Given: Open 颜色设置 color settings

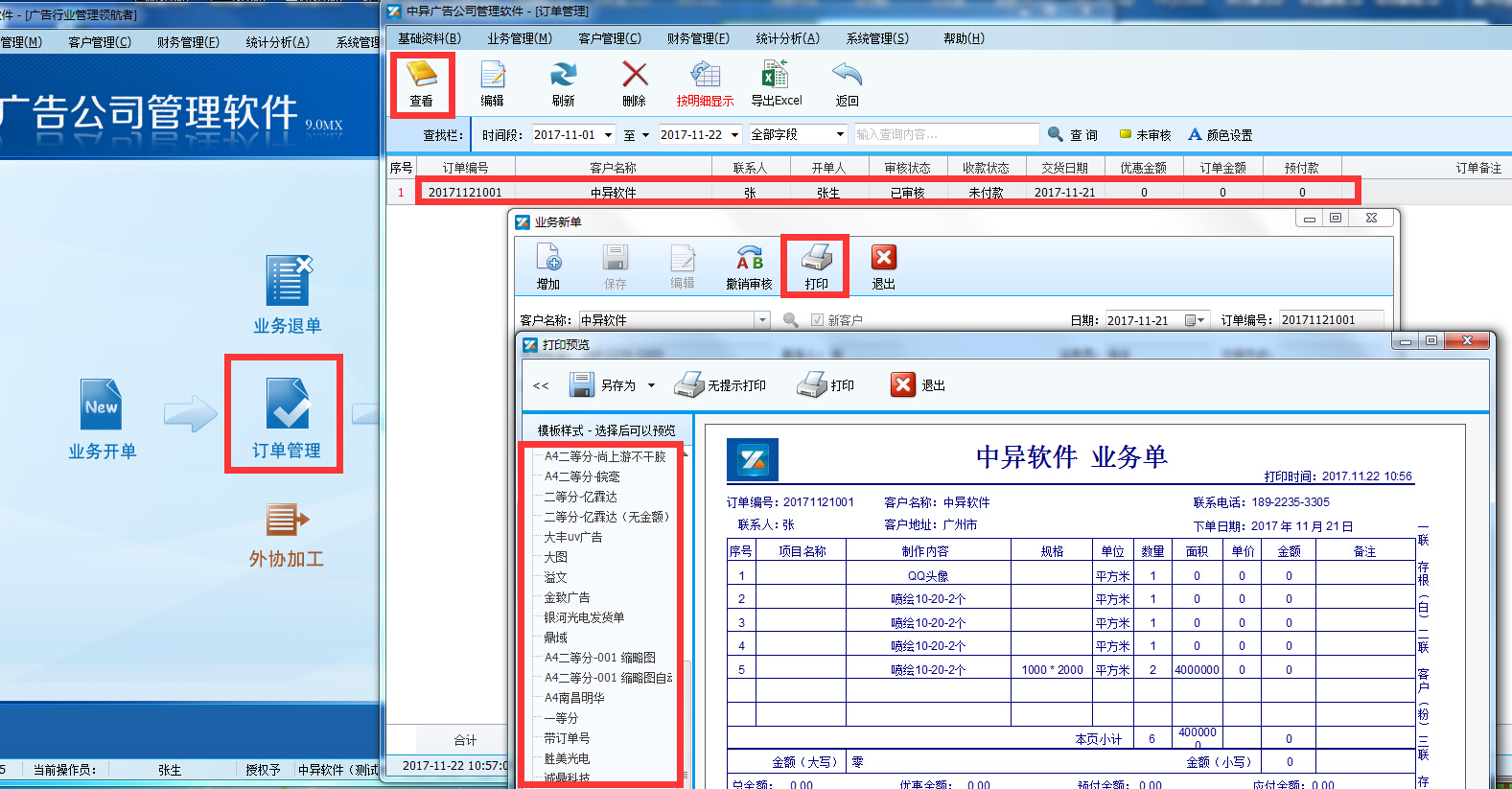Looking at the screenshot, I should 1220,135.
